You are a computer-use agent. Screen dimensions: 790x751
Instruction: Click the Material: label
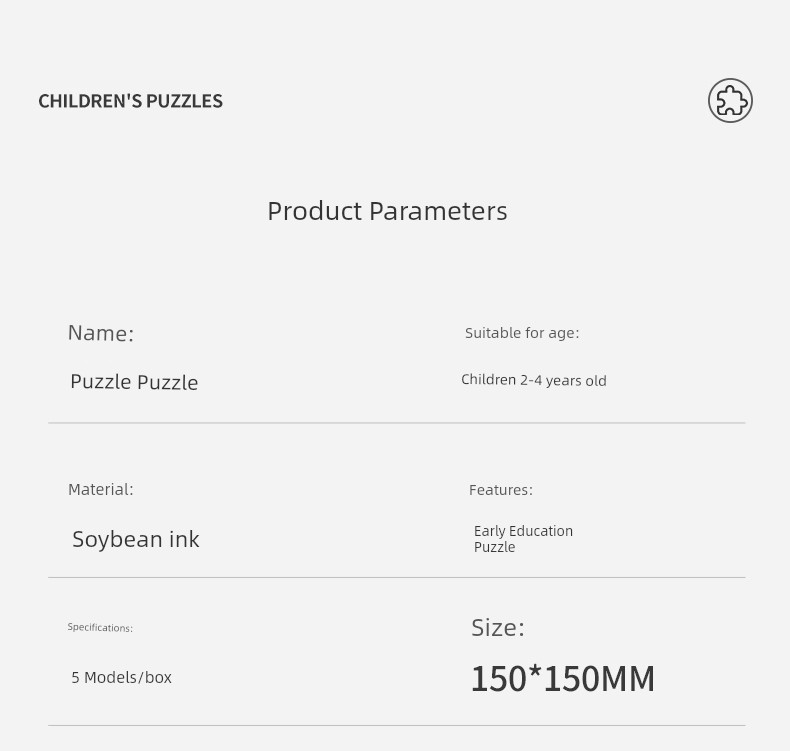(x=101, y=490)
